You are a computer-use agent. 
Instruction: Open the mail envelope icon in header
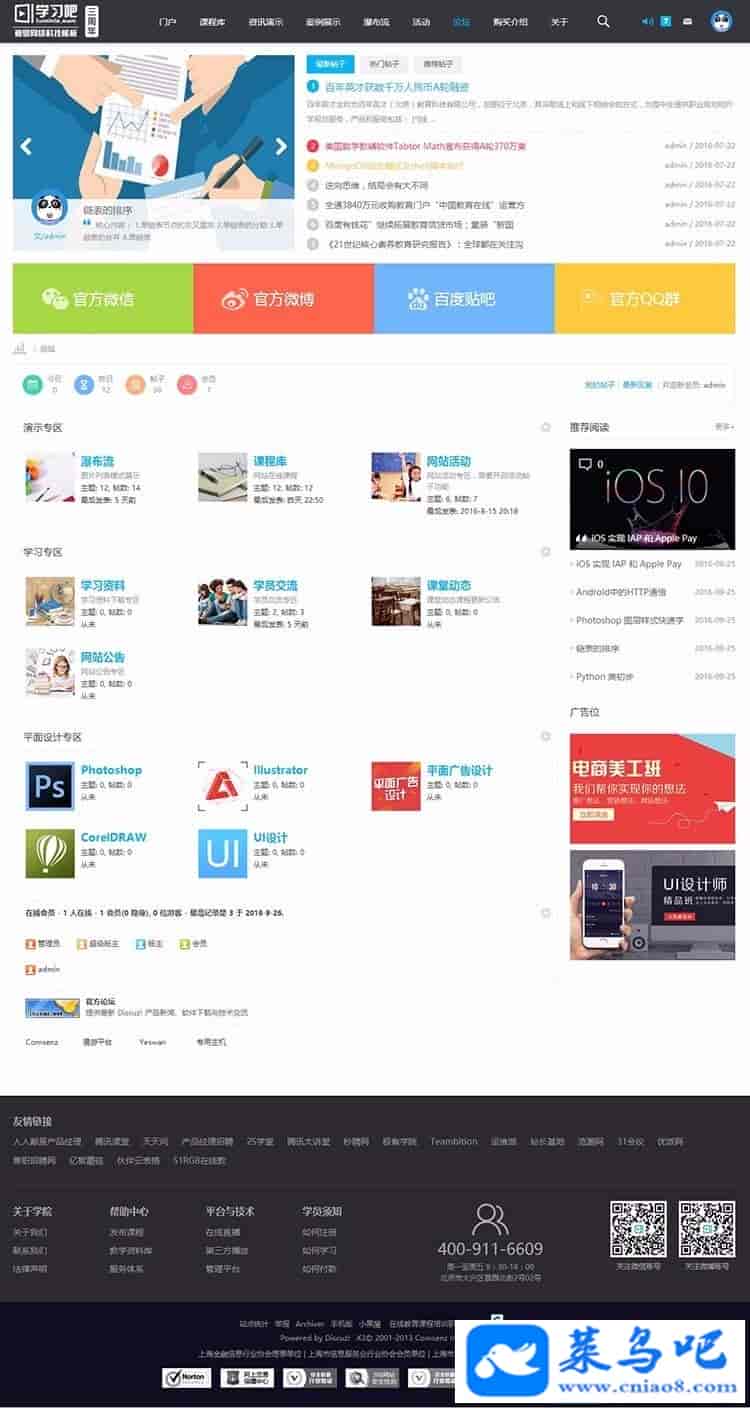687,21
